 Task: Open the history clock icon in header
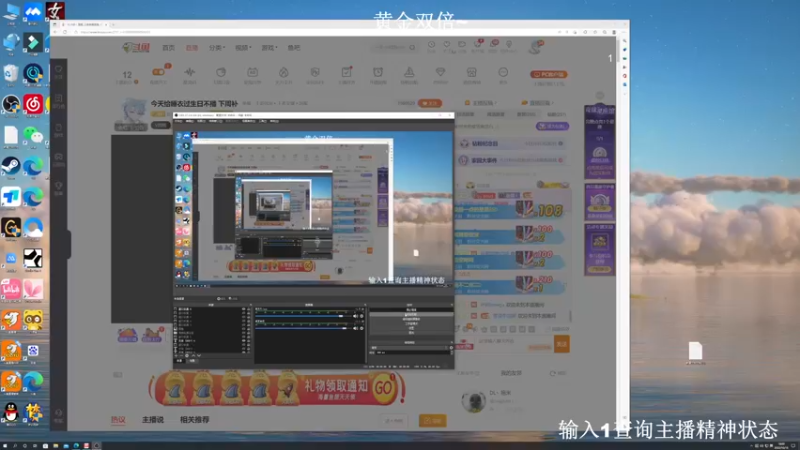coord(432,45)
